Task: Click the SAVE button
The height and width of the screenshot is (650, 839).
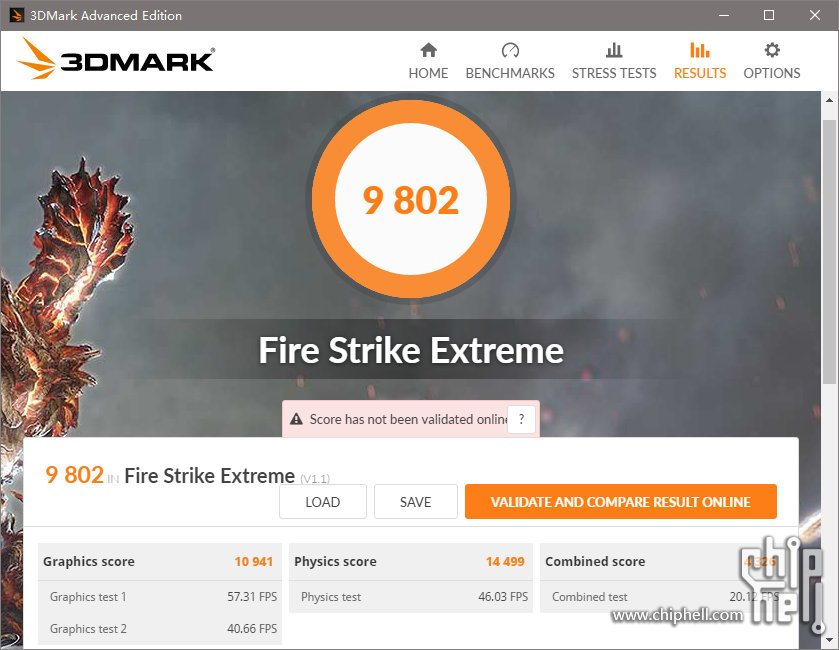Action: tap(415, 502)
